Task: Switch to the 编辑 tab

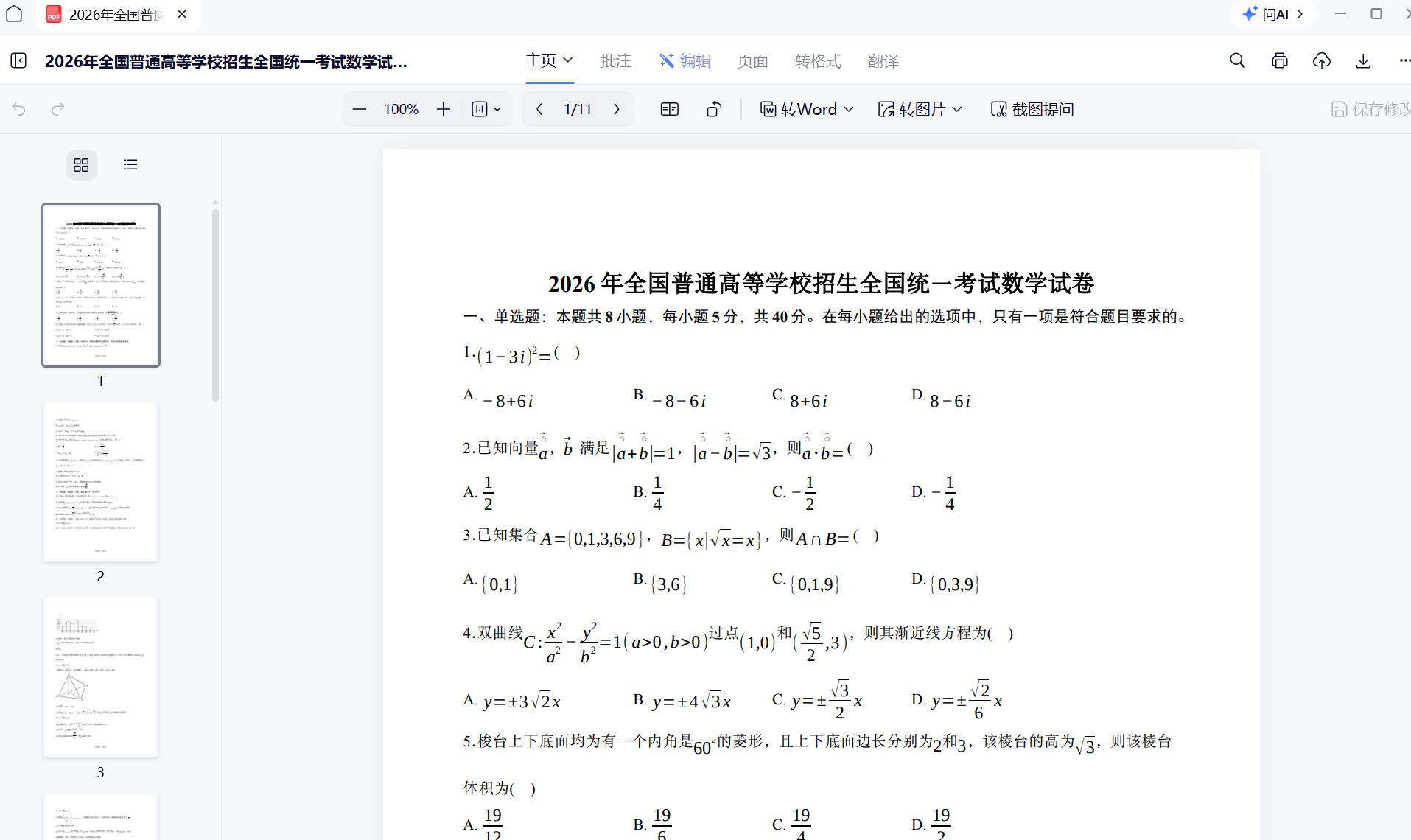Action: click(685, 60)
